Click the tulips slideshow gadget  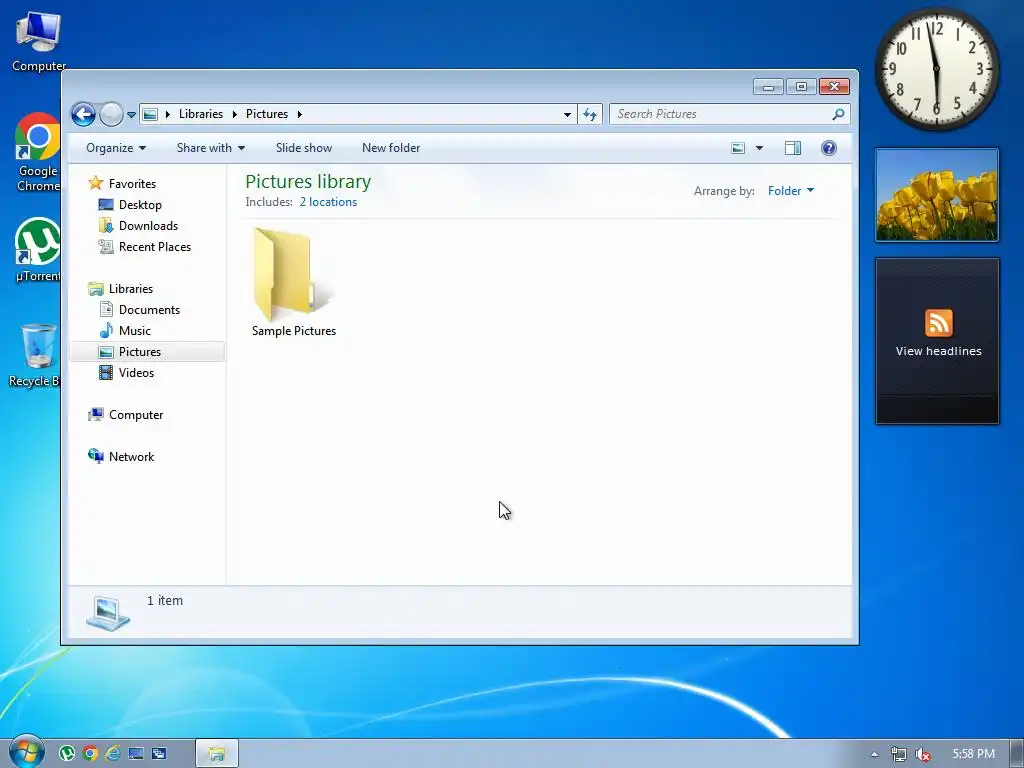coord(936,195)
